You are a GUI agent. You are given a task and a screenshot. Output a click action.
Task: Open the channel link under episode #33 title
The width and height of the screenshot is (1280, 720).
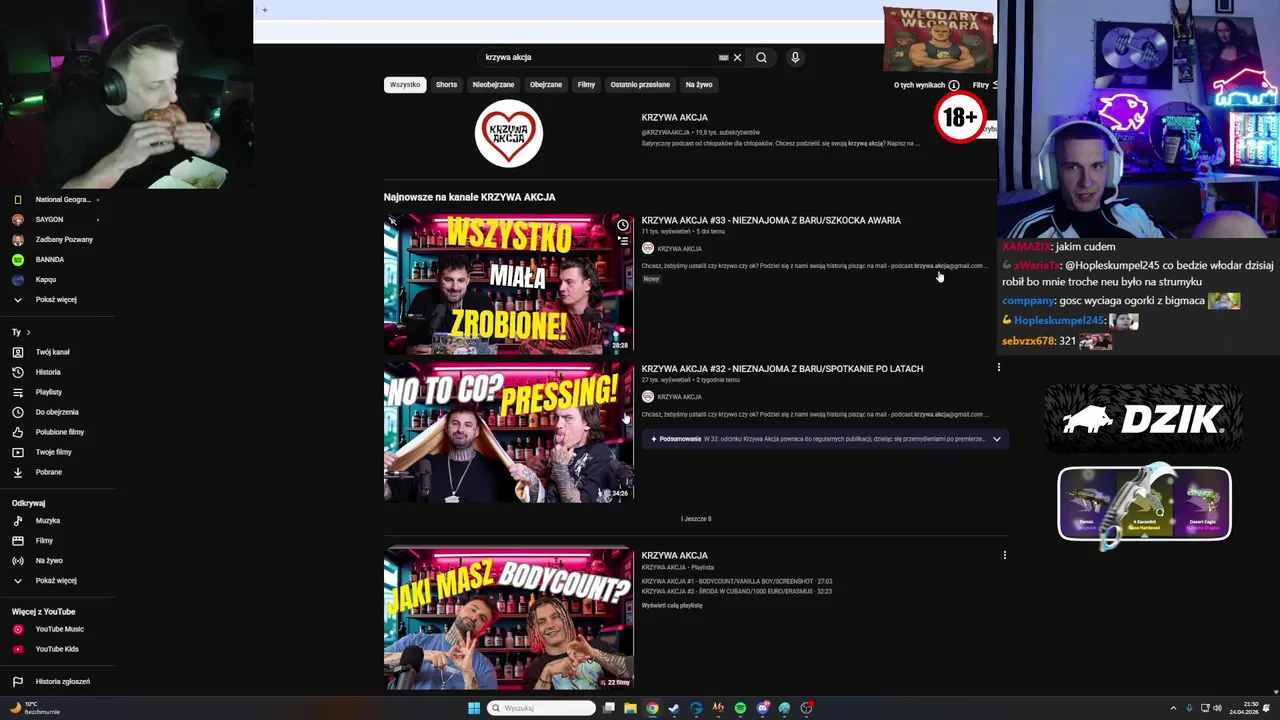[x=679, y=248]
